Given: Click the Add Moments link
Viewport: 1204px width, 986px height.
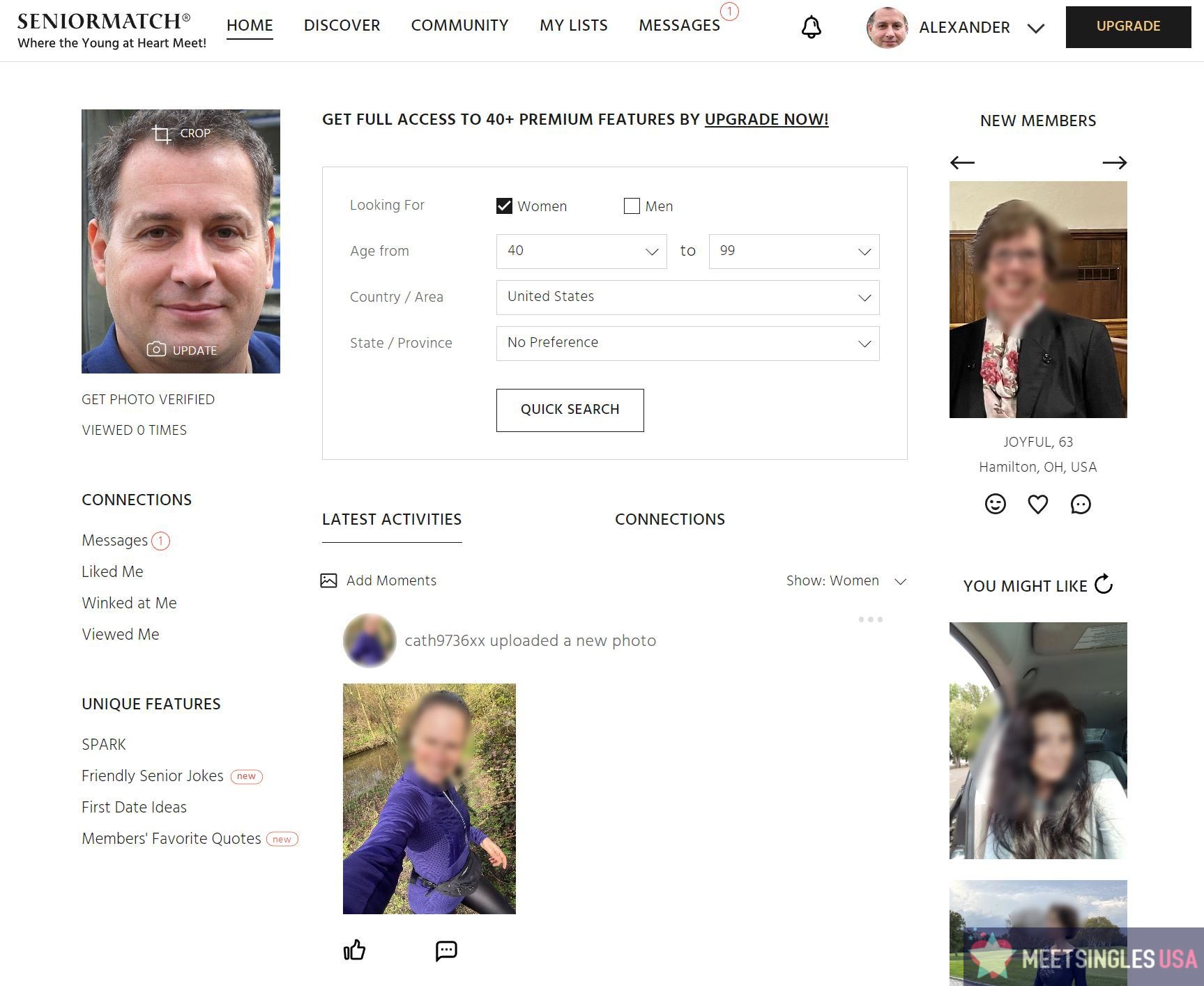Looking at the screenshot, I should pos(391,580).
